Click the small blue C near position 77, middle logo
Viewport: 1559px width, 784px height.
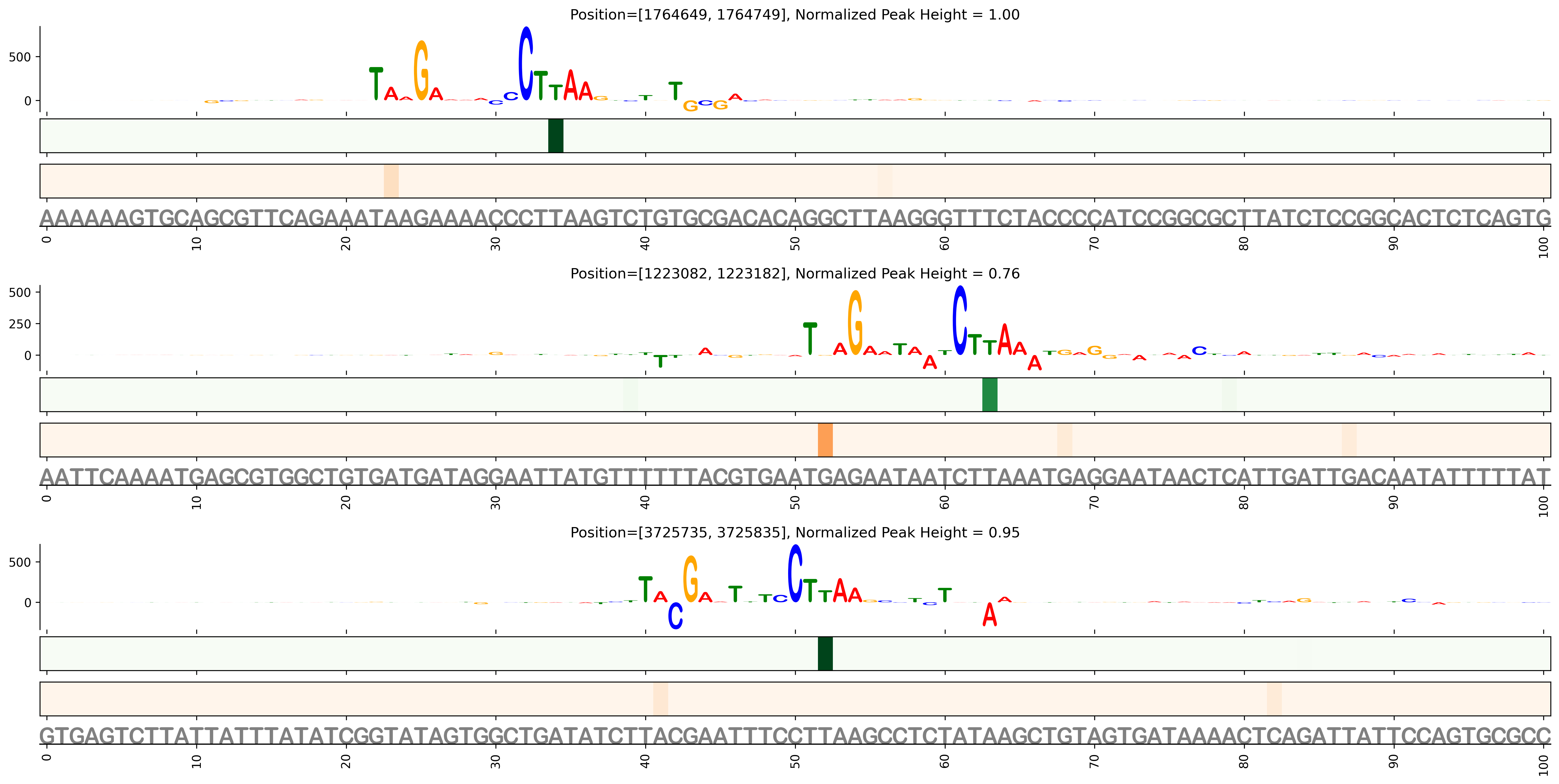tap(1199, 351)
